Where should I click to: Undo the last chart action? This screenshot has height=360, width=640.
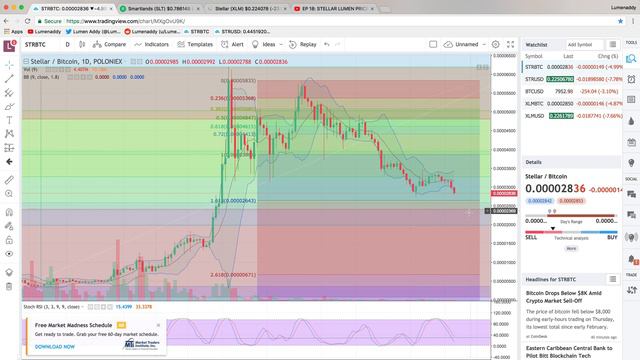(327, 44)
